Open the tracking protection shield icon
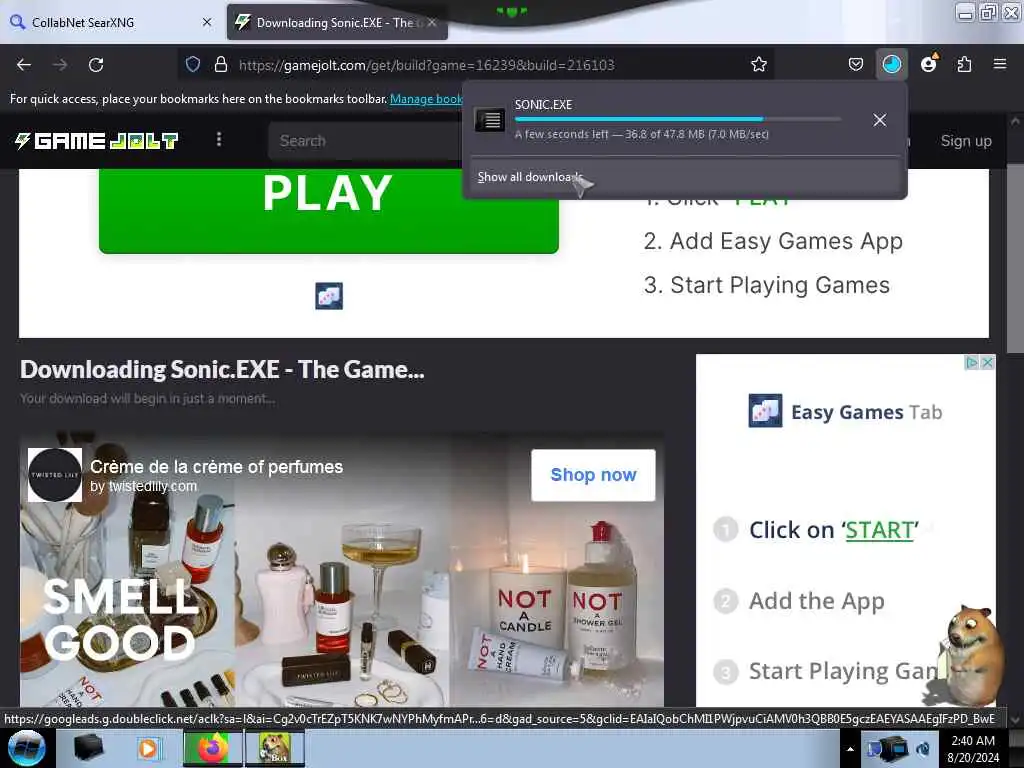 [x=193, y=64]
